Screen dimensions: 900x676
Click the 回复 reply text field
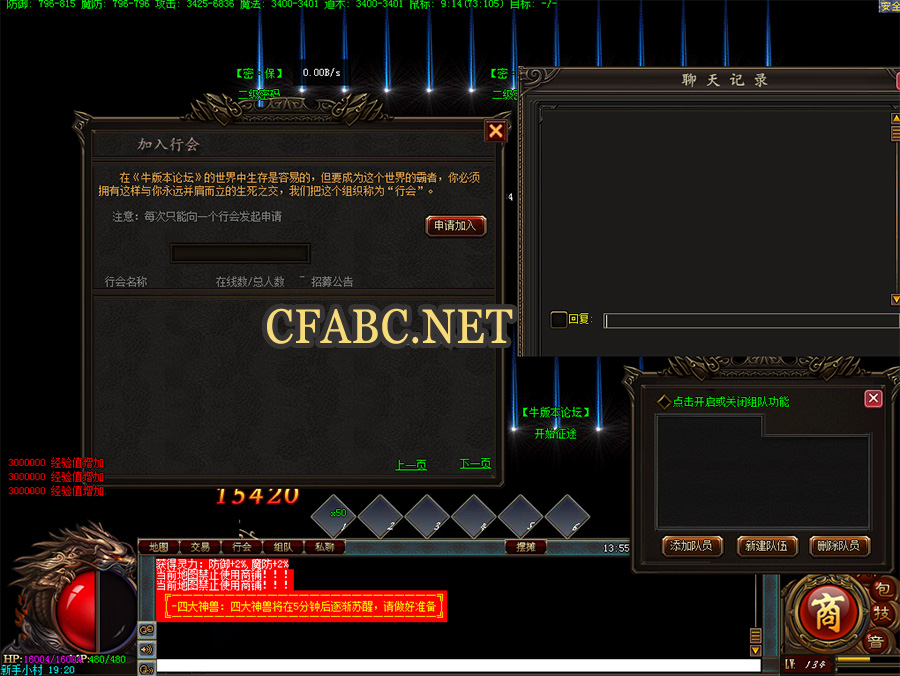tap(751, 320)
